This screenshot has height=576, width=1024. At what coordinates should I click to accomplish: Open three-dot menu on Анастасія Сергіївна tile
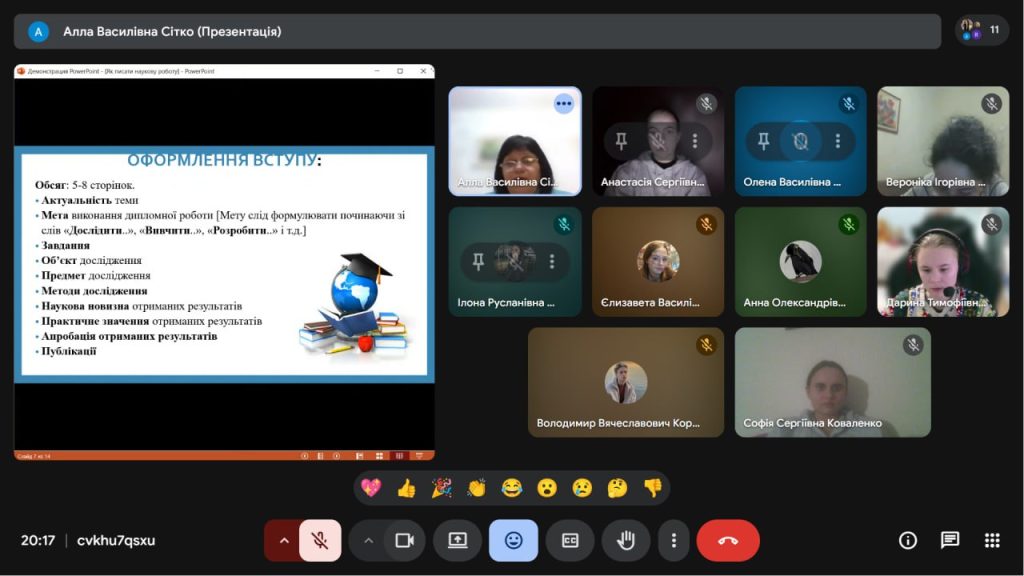coord(694,142)
